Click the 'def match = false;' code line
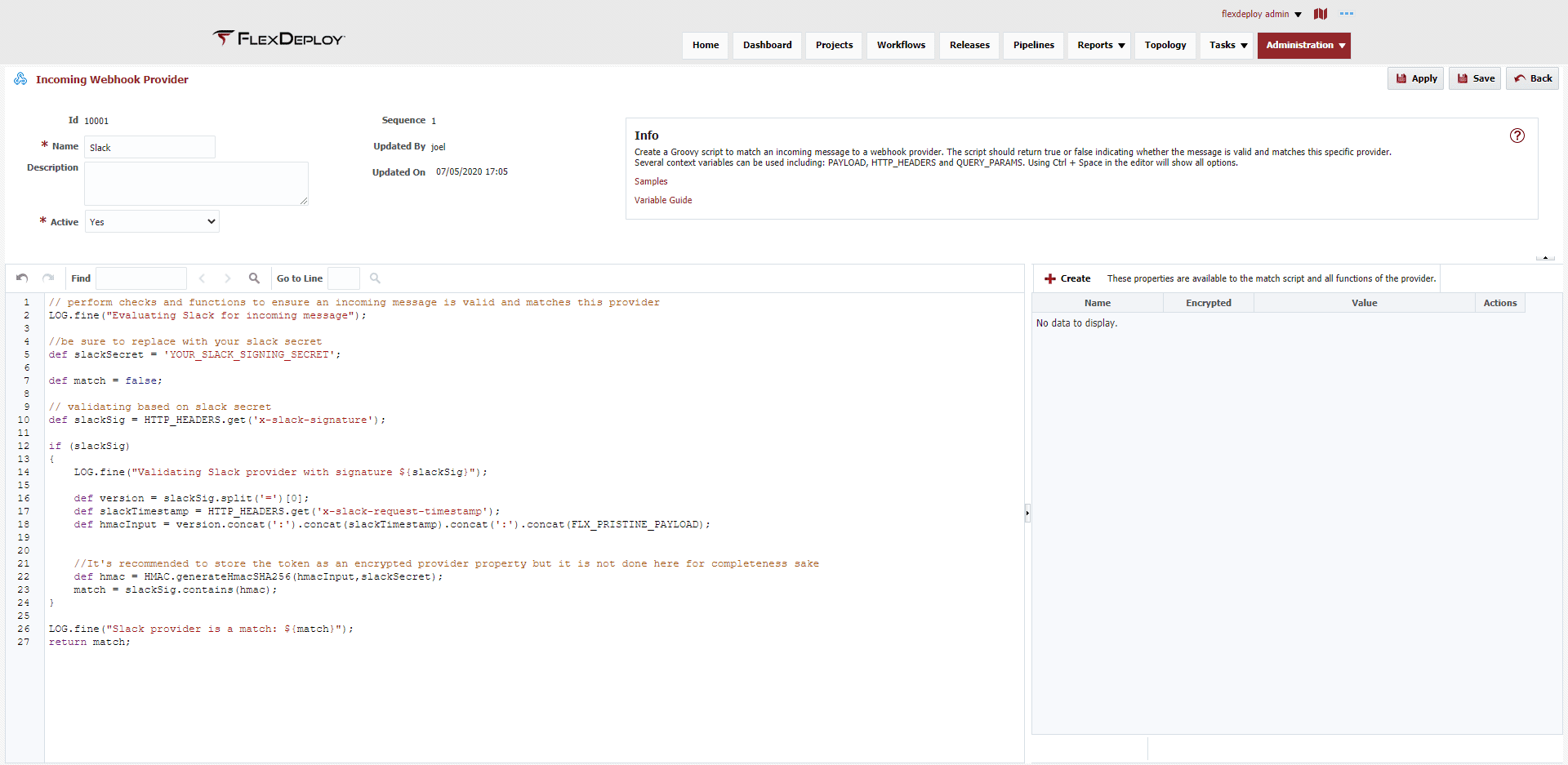Viewport: 1568px width, 765px height. [x=105, y=380]
